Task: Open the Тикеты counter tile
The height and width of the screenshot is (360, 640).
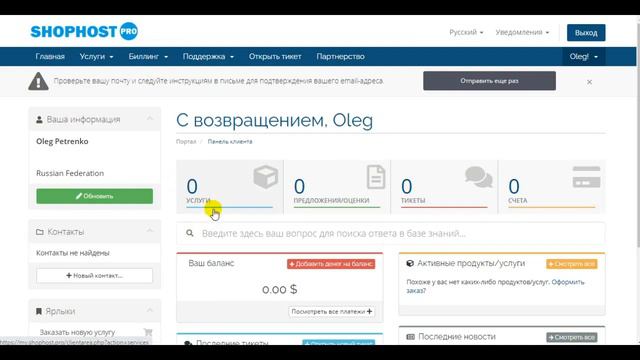Action: pos(444,187)
